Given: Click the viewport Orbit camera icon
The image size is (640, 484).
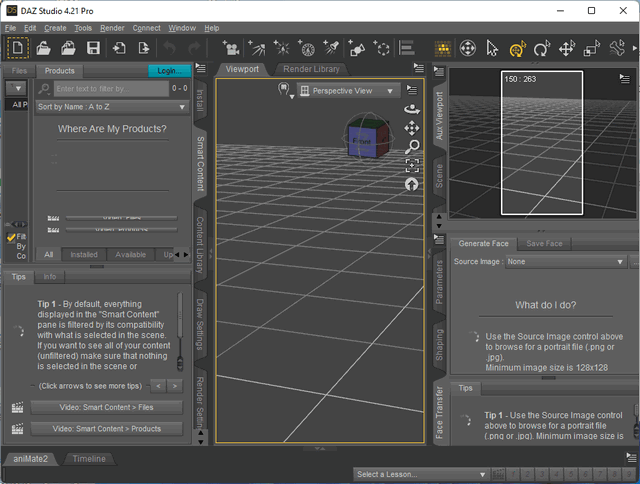Looking at the screenshot, I should click(x=411, y=109).
